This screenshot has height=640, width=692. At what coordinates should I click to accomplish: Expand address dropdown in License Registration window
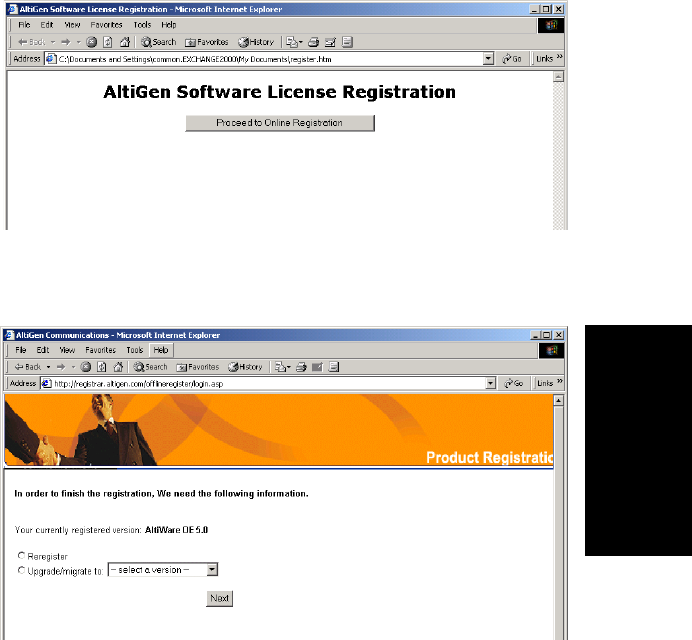click(x=488, y=59)
